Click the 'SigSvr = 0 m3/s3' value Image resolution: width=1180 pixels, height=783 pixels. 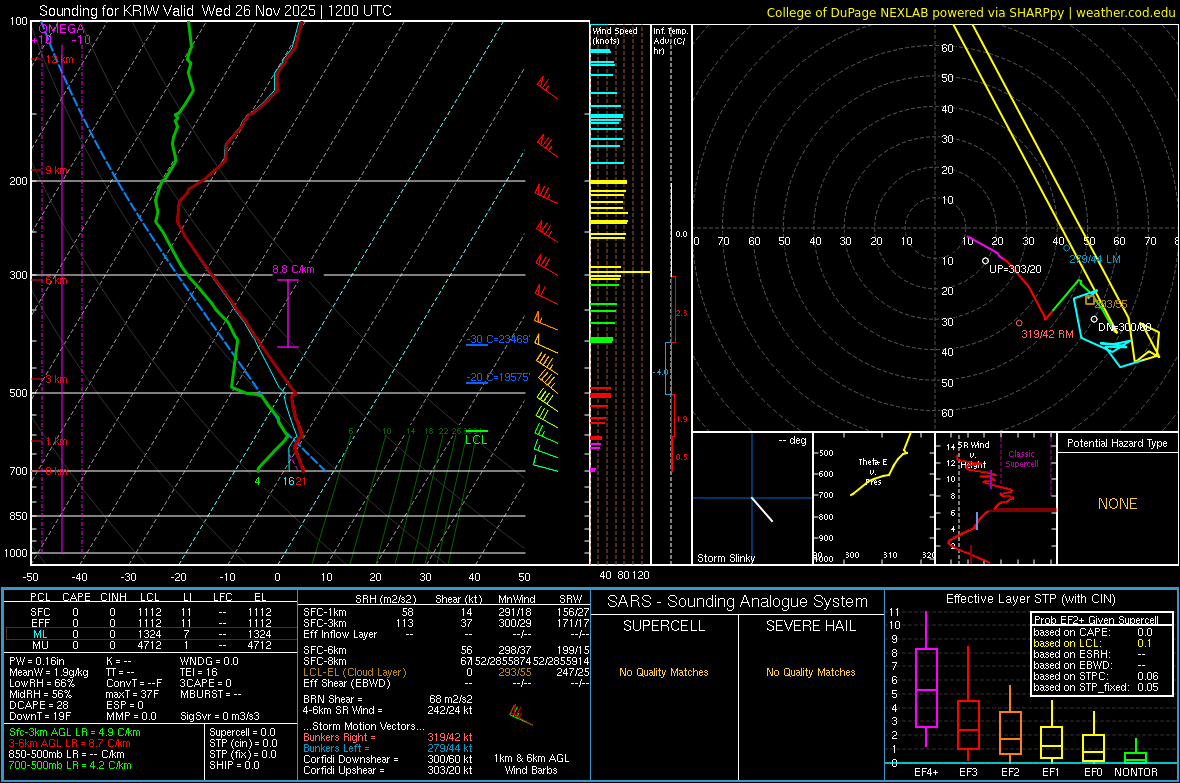pyautogui.click(x=220, y=716)
